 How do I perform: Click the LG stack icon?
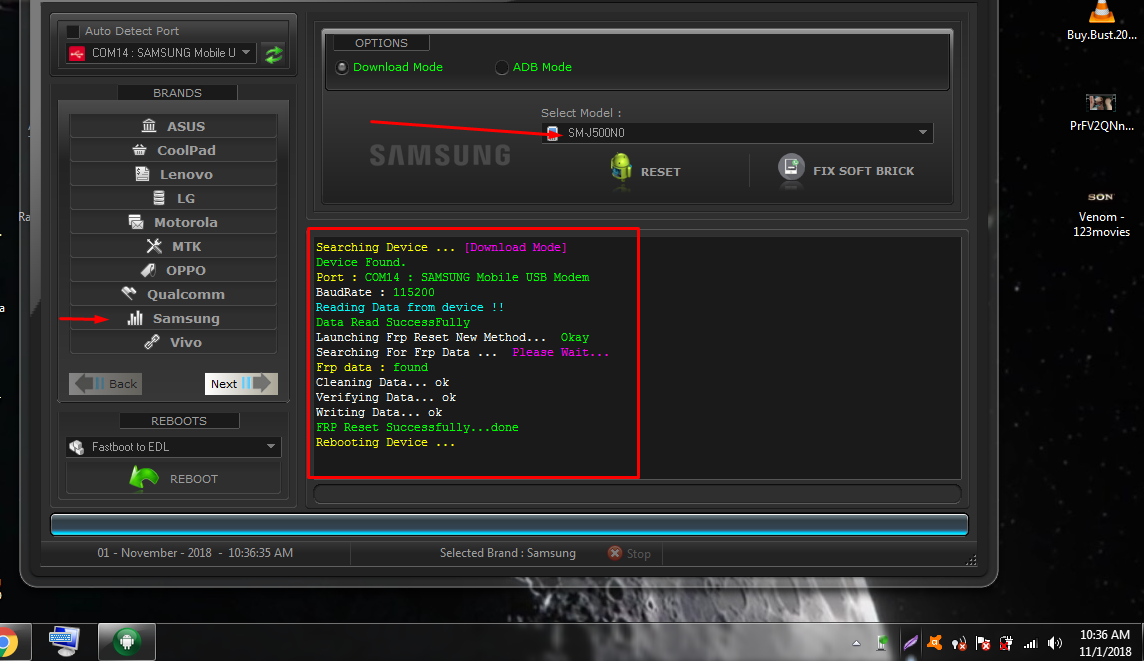point(159,198)
